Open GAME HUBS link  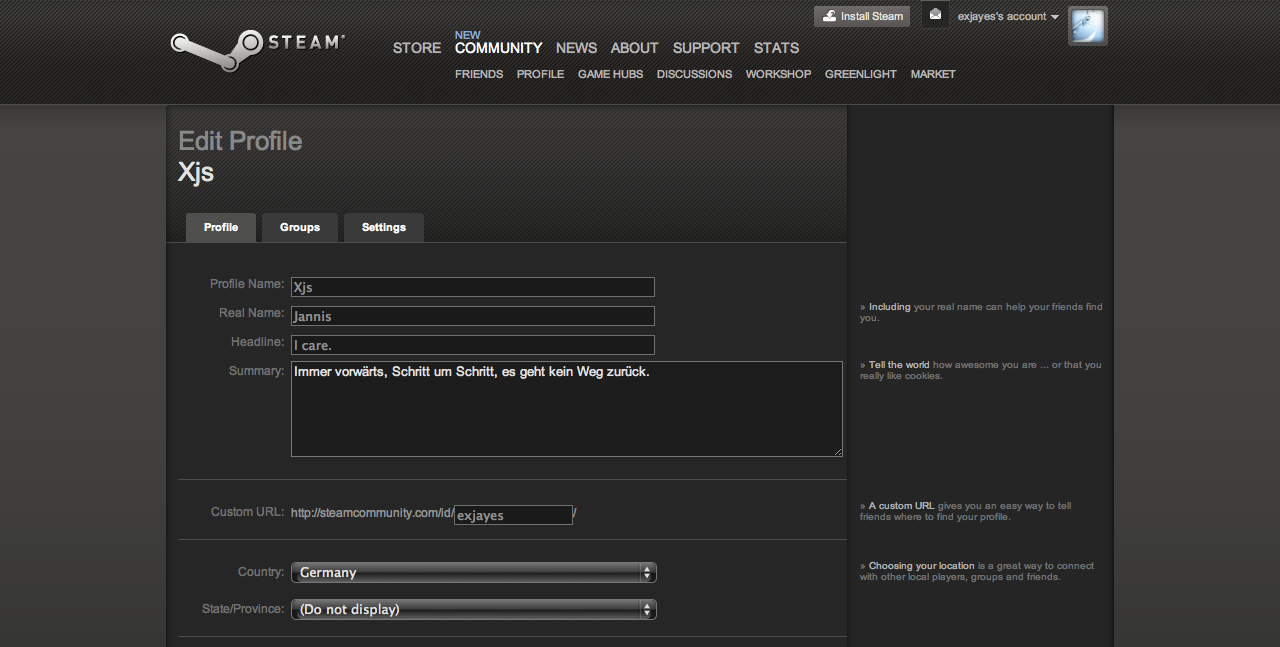pyautogui.click(x=610, y=74)
